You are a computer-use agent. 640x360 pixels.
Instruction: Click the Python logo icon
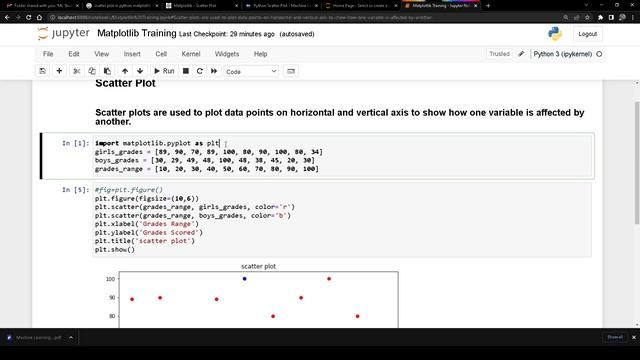click(555, 33)
